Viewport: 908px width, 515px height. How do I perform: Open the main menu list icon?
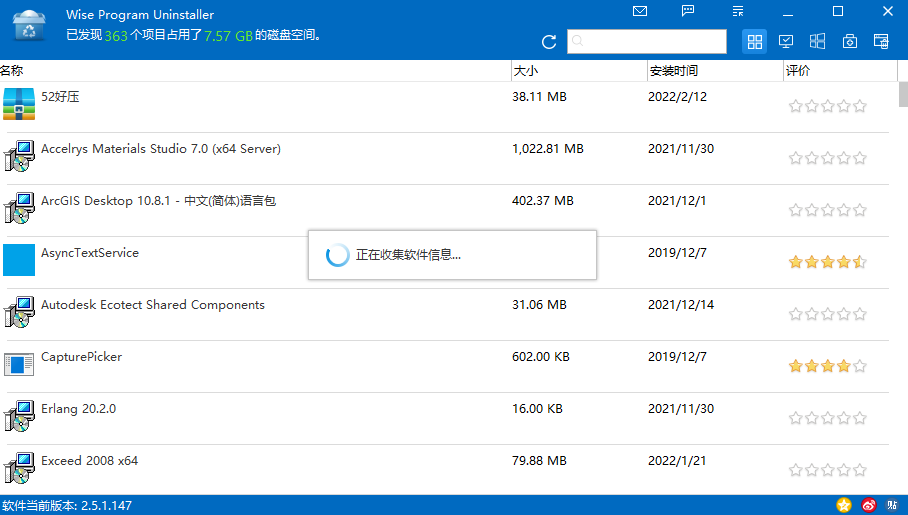point(738,11)
